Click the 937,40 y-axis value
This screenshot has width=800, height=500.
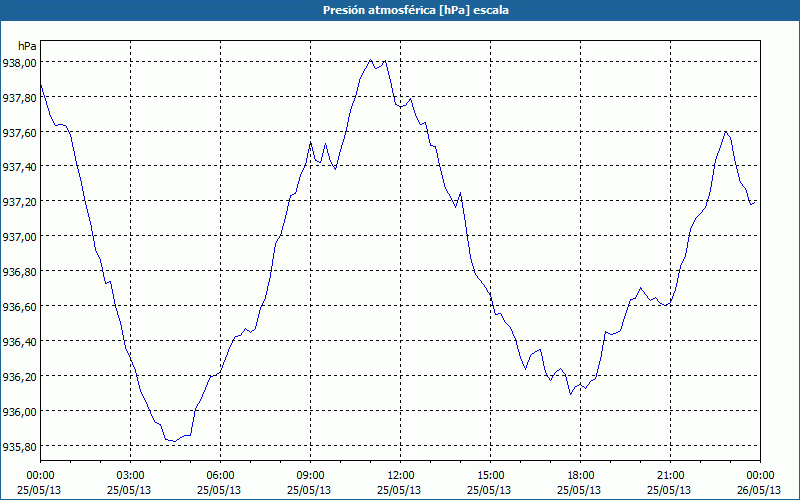click(x=19, y=167)
